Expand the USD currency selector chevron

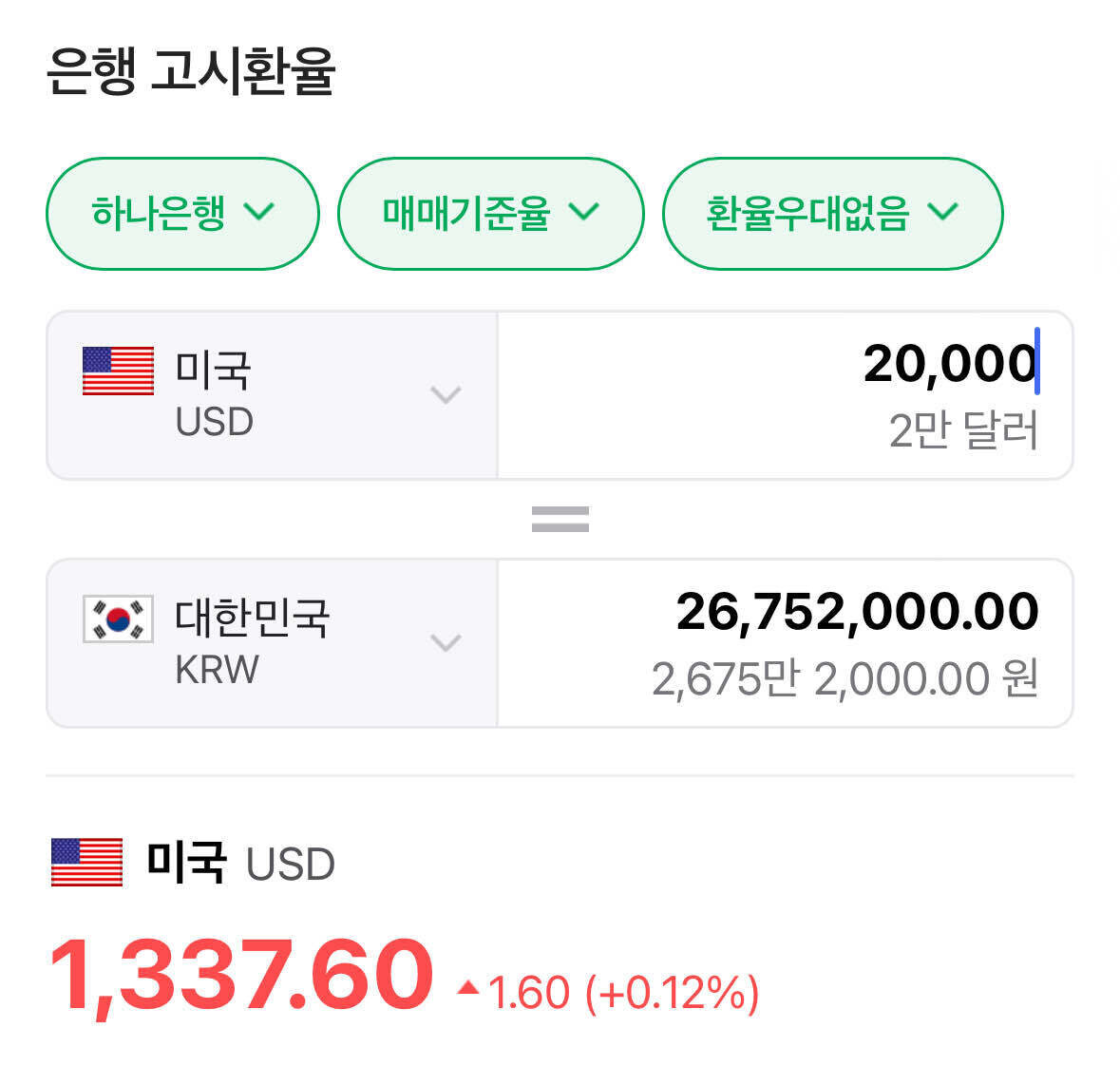pyautogui.click(x=446, y=396)
